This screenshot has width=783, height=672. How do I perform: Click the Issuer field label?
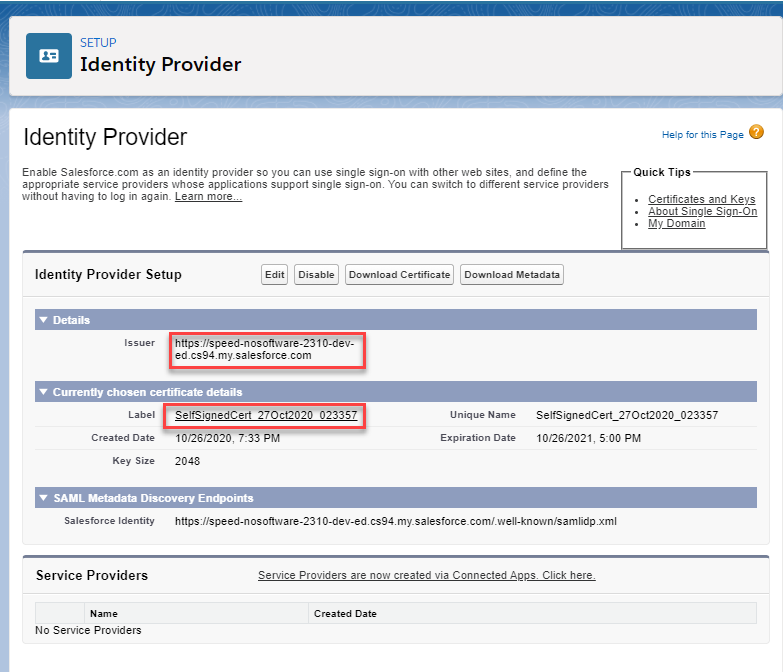[x=139, y=343]
